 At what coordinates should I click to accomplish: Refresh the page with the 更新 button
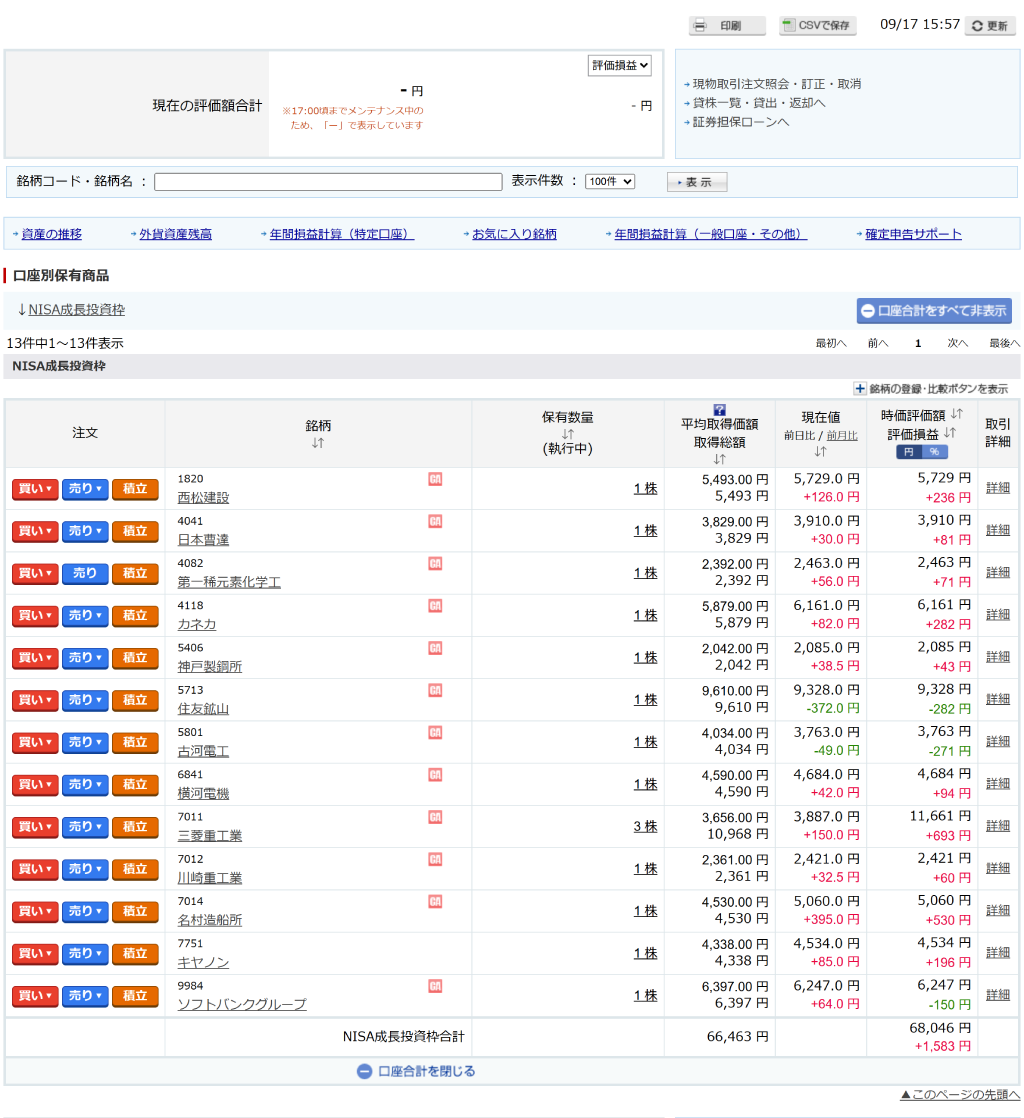pyautogui.click(x=990, y=26)
